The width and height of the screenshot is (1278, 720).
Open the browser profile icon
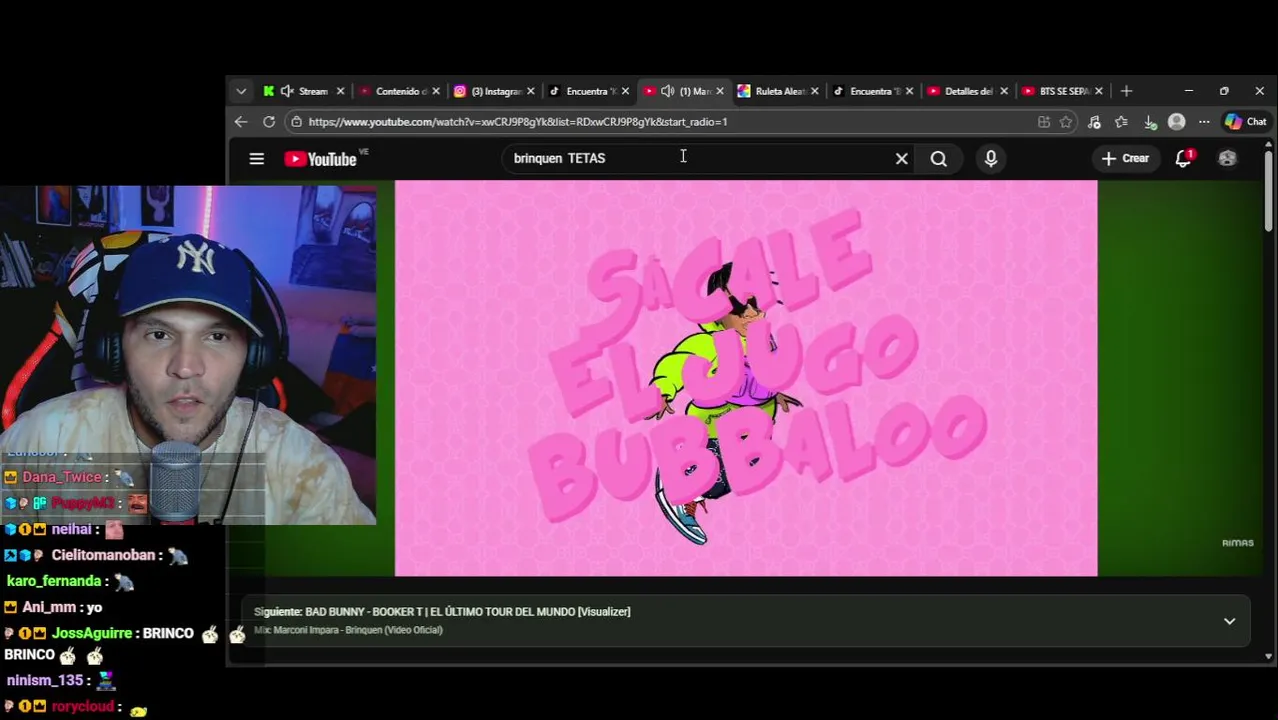pyautogui.click(x=1177, y=122)
